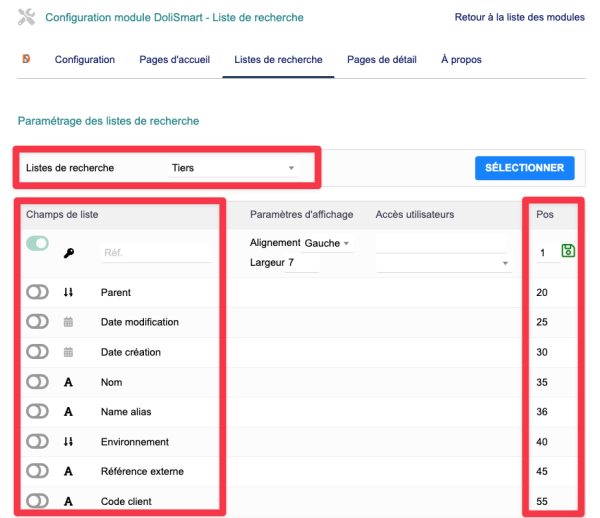Image resolution: width=600 pixels, height=518 pixels.
Task: Switch to the Pages d'accueil tab
Action: tap(174, 60)
